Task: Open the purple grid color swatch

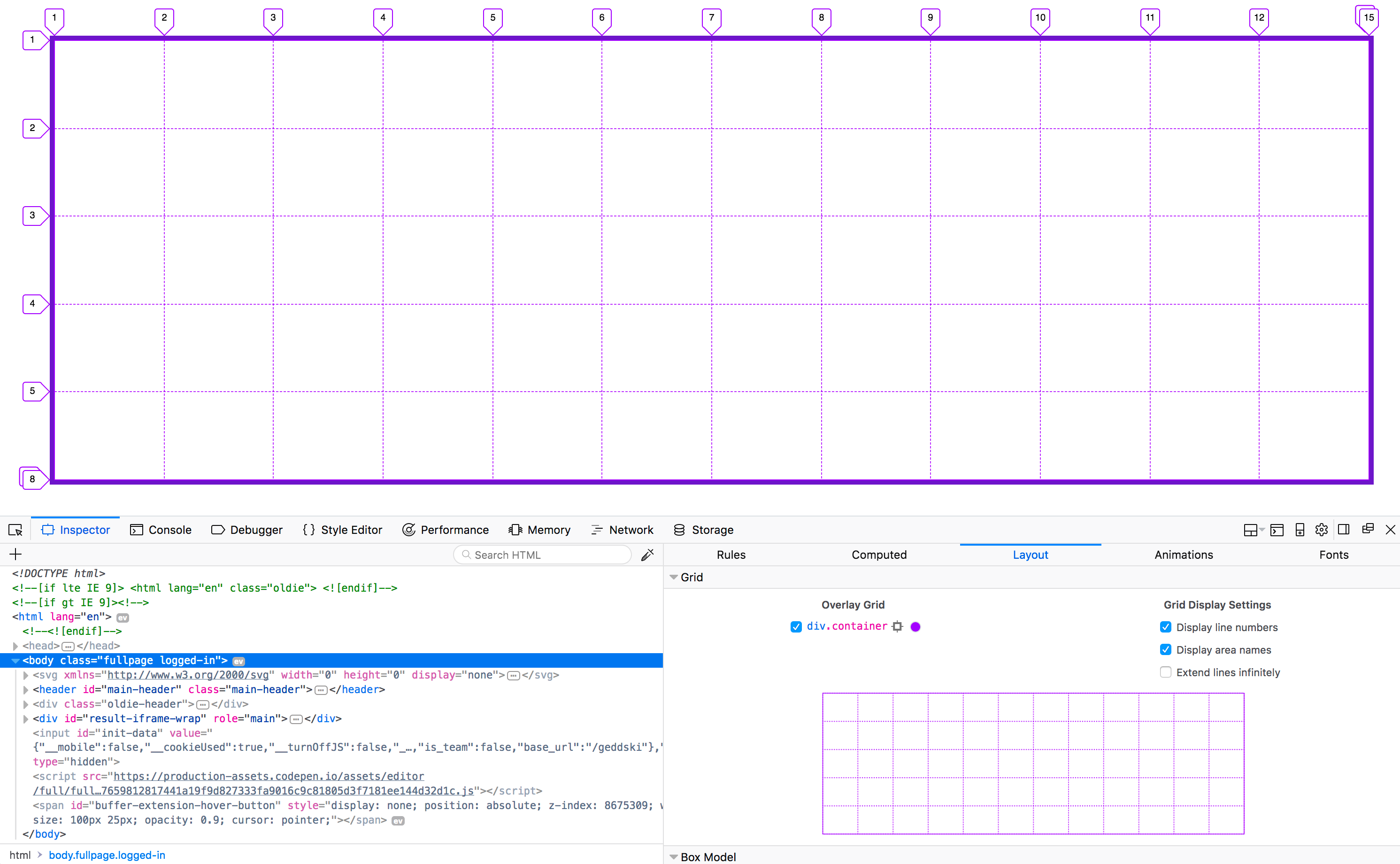Action: [x=915, y=627]
